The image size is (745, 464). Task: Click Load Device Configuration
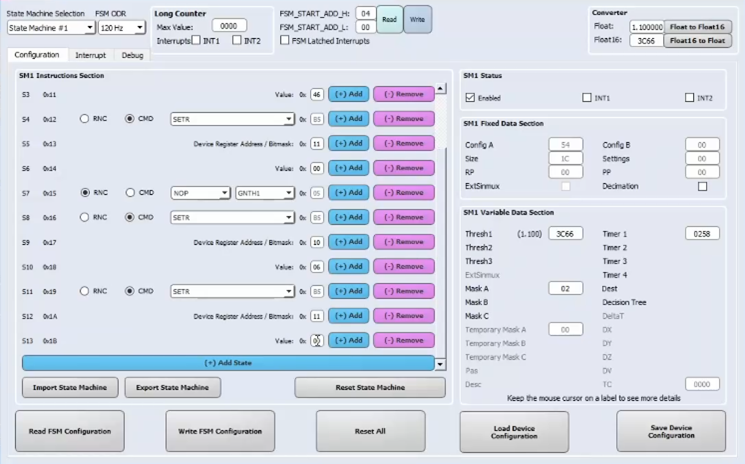pos(514,432)
